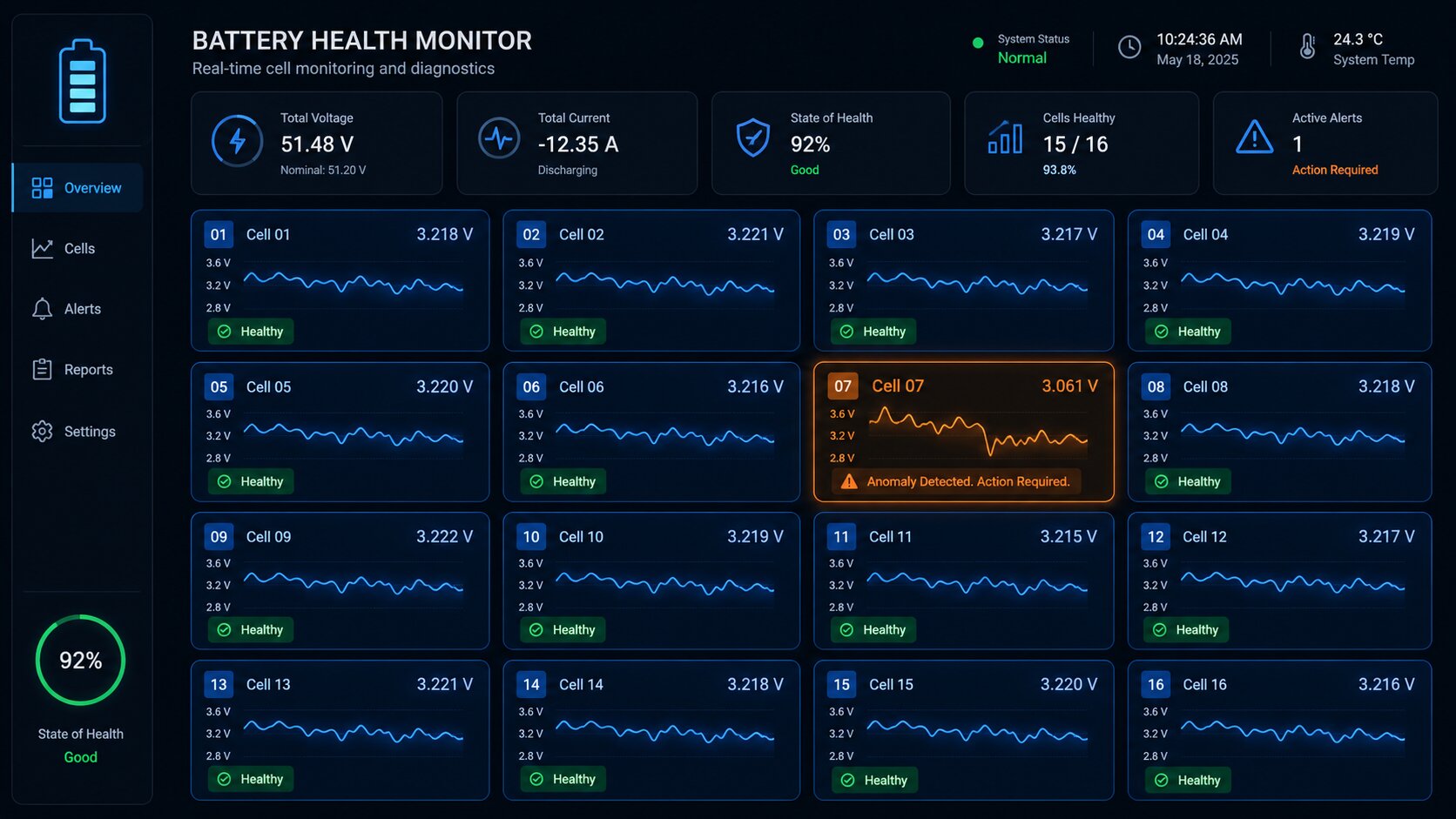Click the Cell 03 name label
This screenshot has height=819, width=1456.
point(892,234)
